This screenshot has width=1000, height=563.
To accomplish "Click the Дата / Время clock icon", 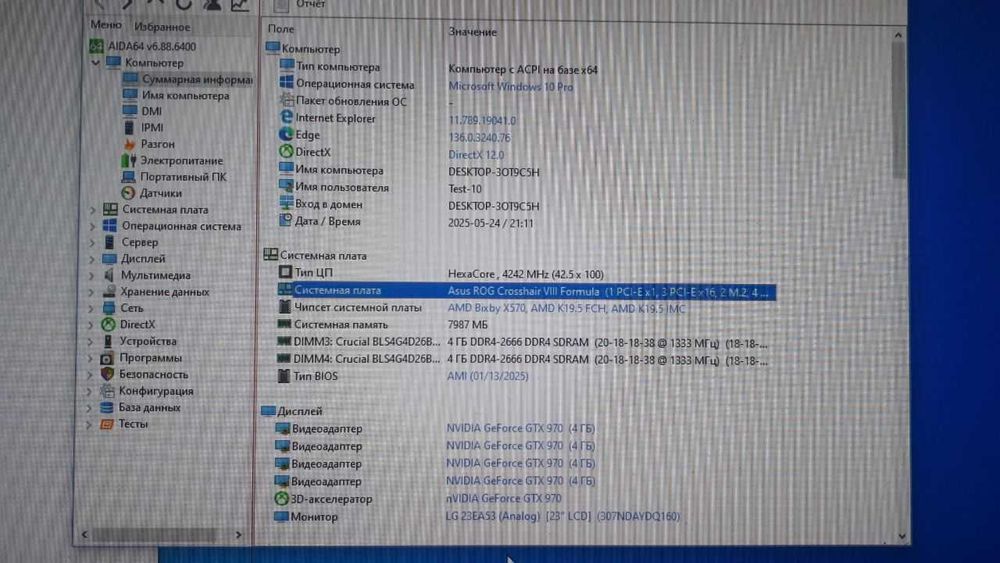I will (x=285, y=220).
